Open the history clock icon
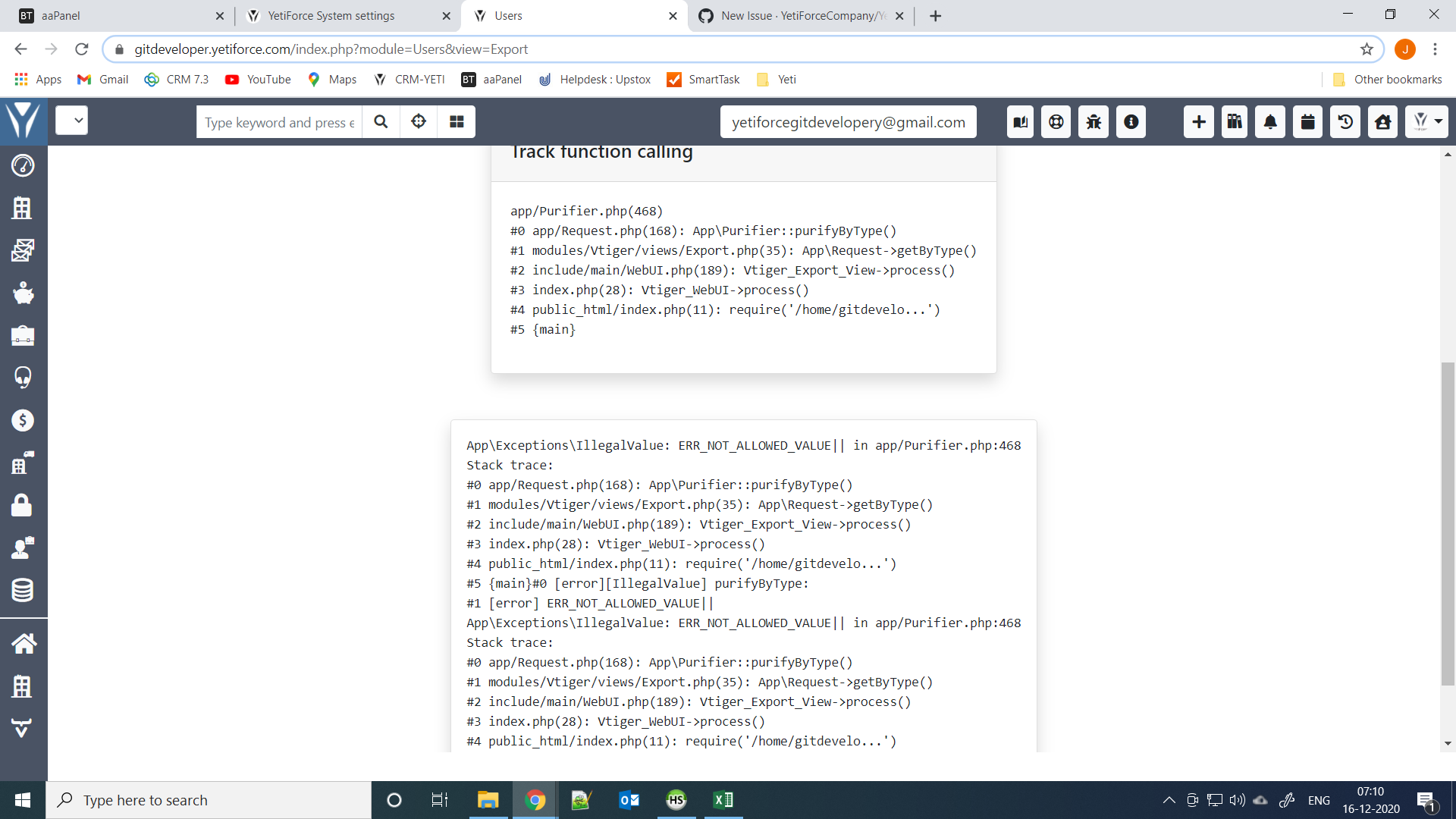Screen dimensions: 1456x819 [1345, 122]
